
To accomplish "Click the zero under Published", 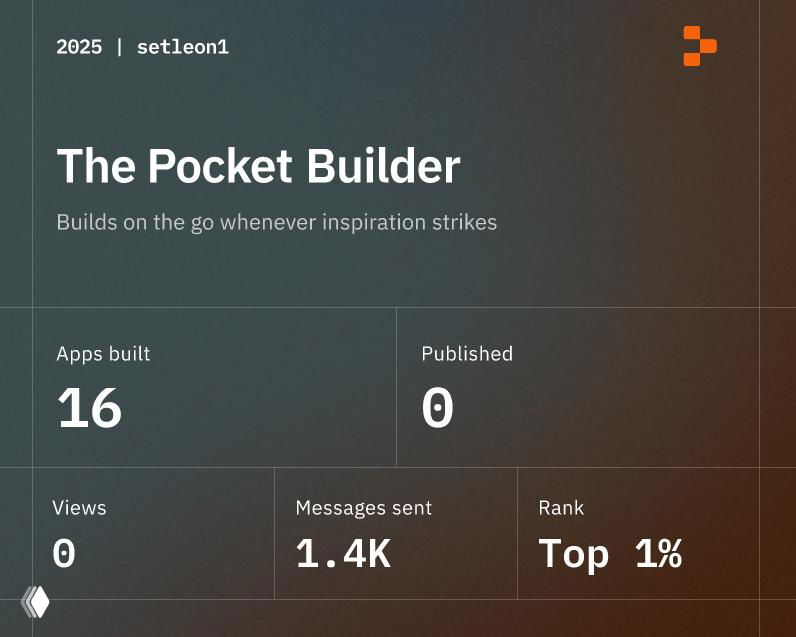I will [437, 409].
